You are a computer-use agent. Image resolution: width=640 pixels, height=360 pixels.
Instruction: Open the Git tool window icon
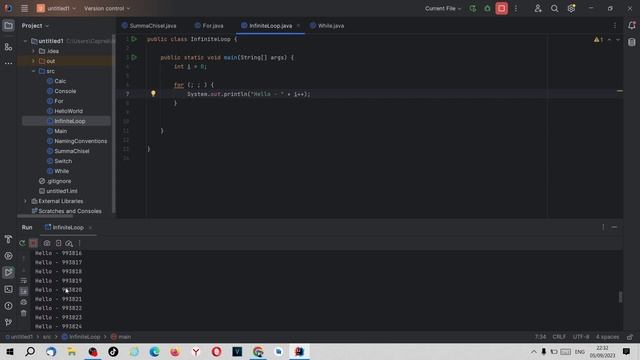[x=8, y=322]
